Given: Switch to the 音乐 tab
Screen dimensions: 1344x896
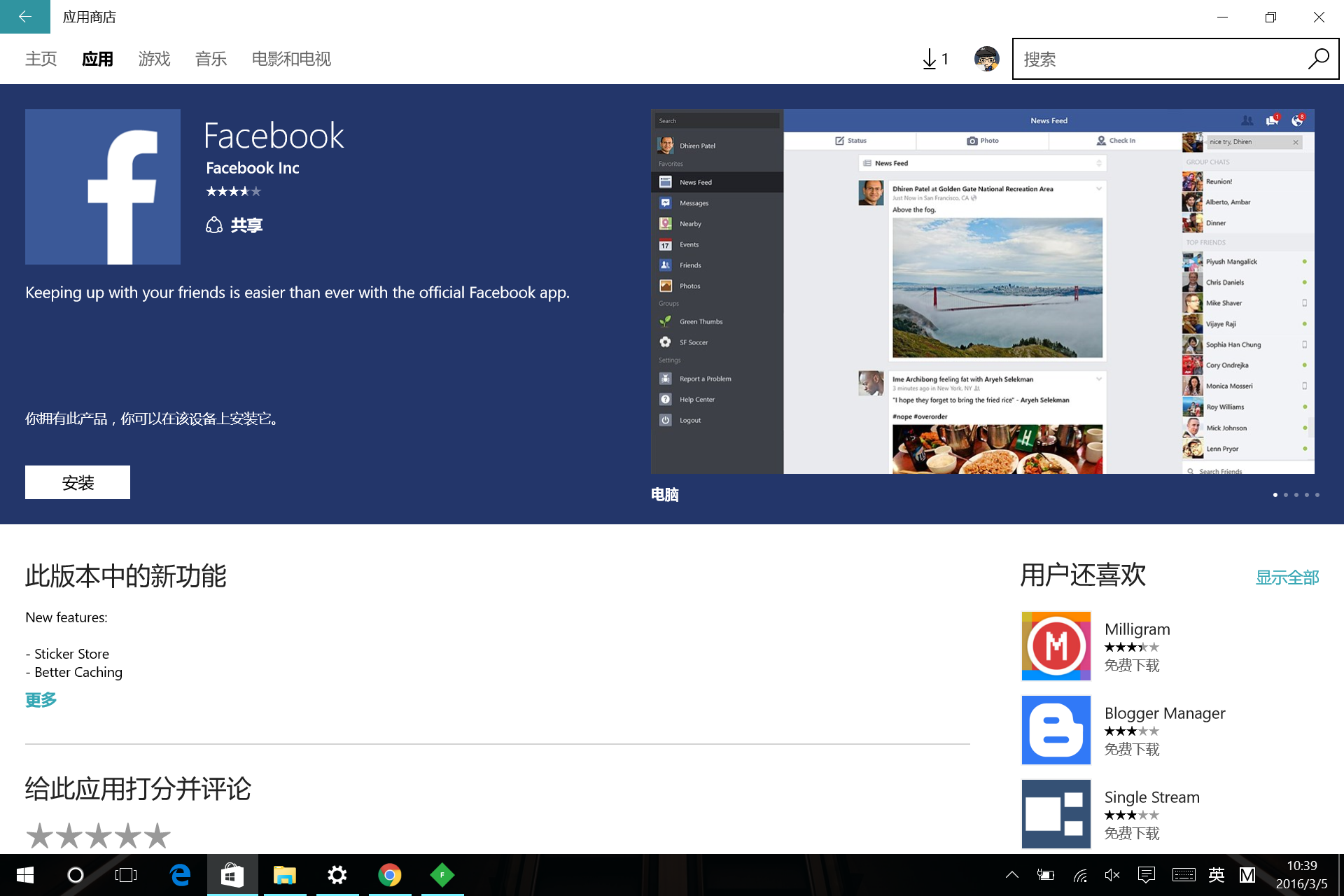Looking at the screenshot, I should 211,59.
